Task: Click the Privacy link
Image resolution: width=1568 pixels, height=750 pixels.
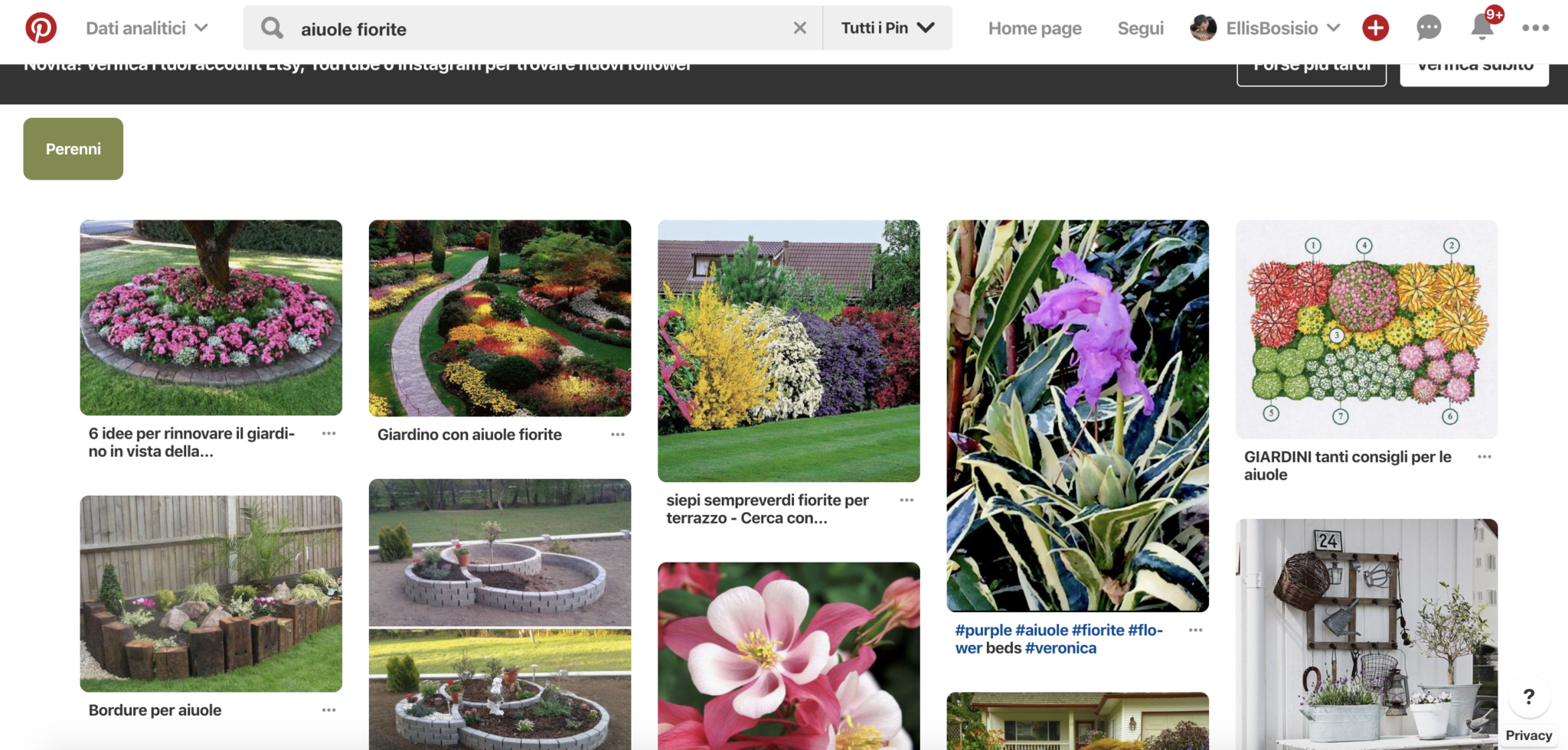Action: click(1528, 735)
